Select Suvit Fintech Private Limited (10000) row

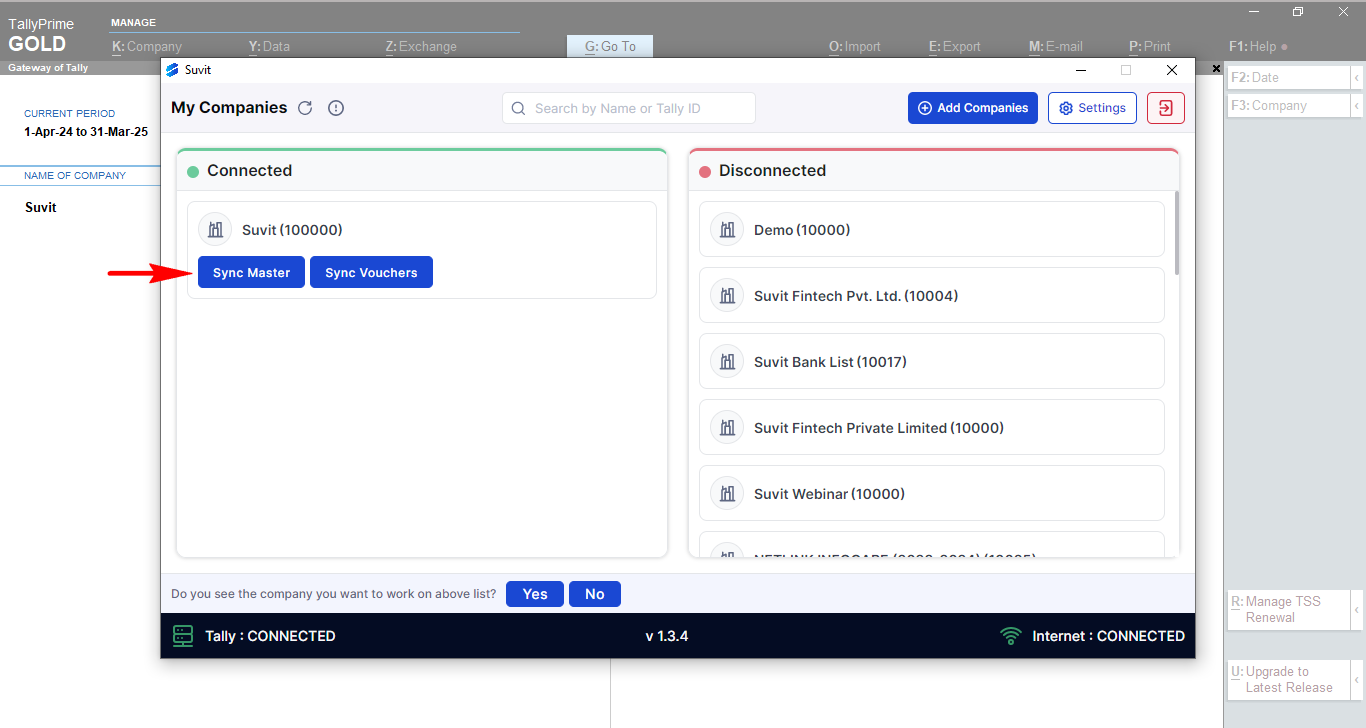[932, 428]
